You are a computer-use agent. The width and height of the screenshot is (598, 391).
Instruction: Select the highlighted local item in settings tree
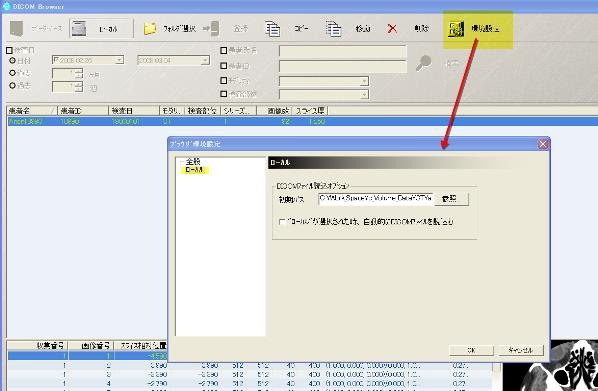(x=194, y=170)
